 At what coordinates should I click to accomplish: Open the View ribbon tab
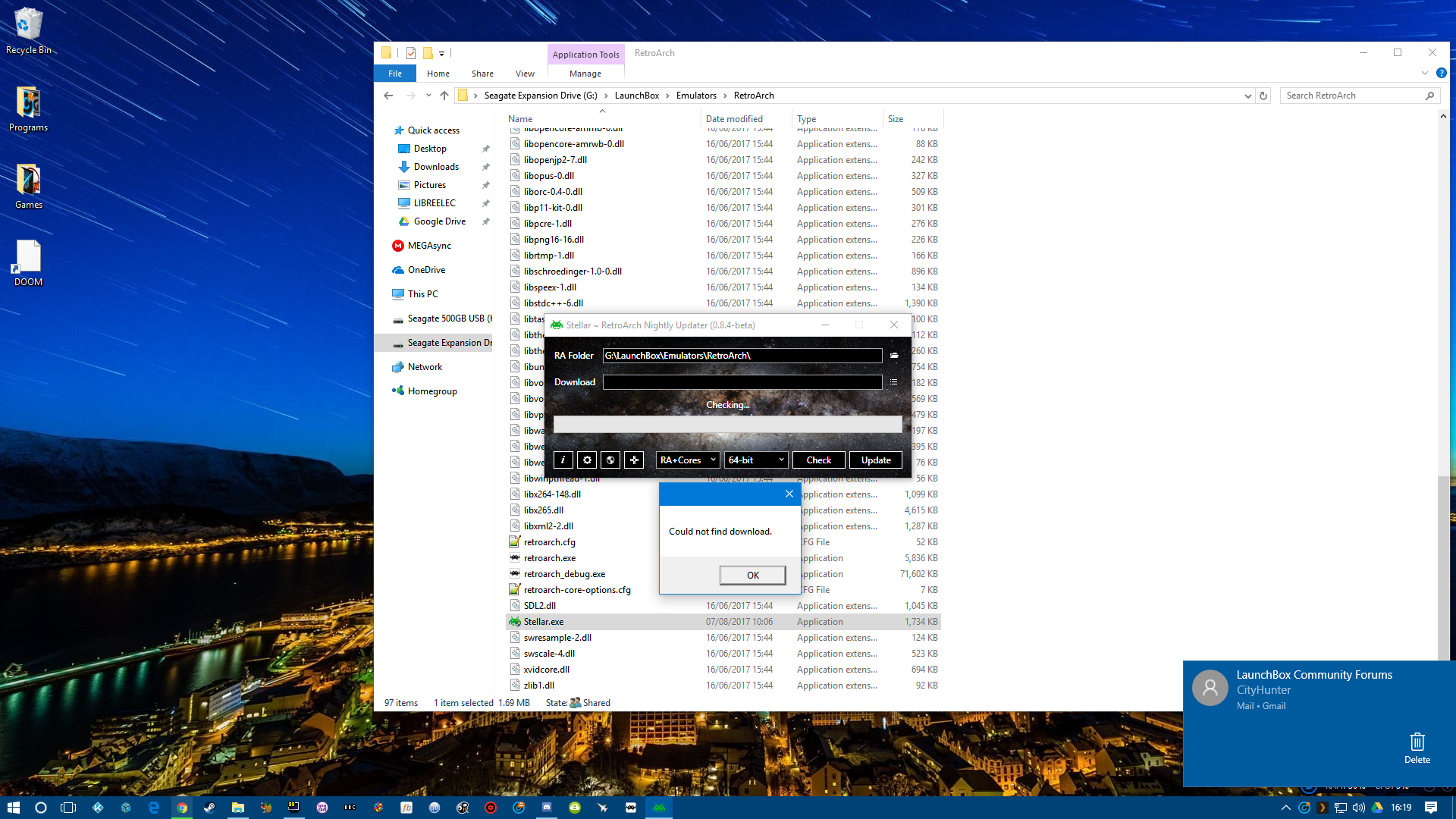pos(525,74)
